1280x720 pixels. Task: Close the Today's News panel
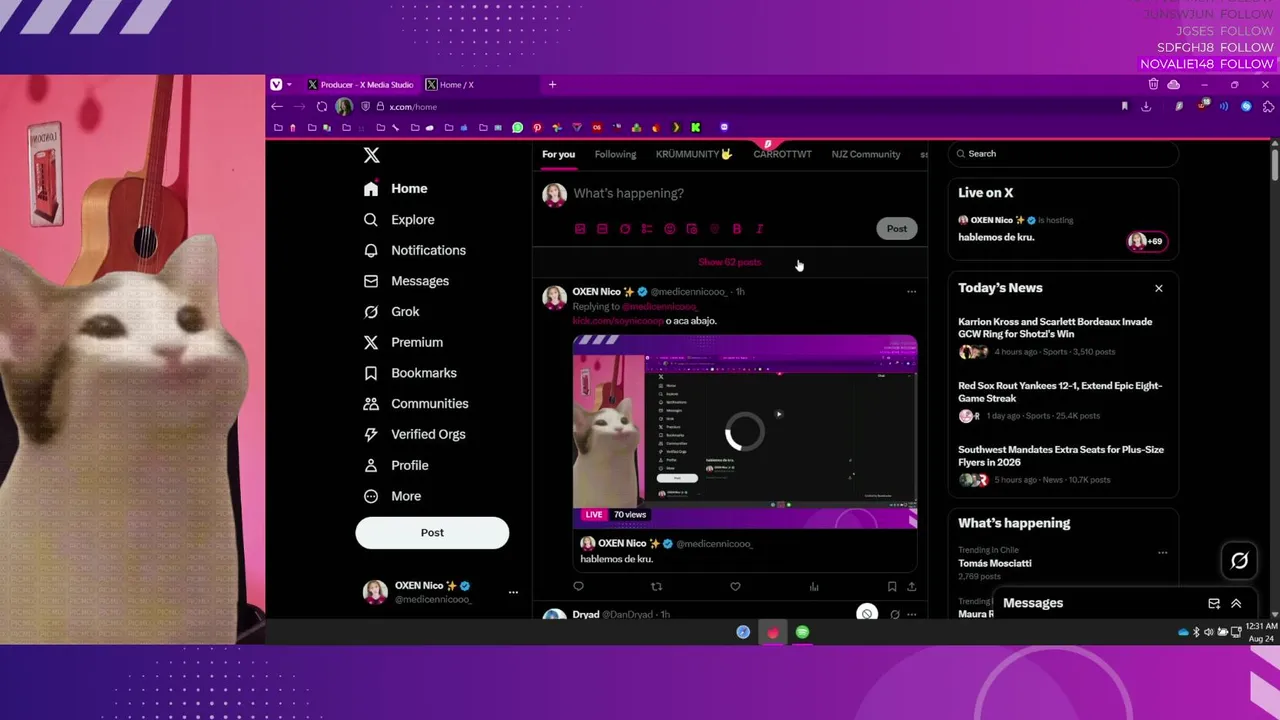tap(1159, 288)
